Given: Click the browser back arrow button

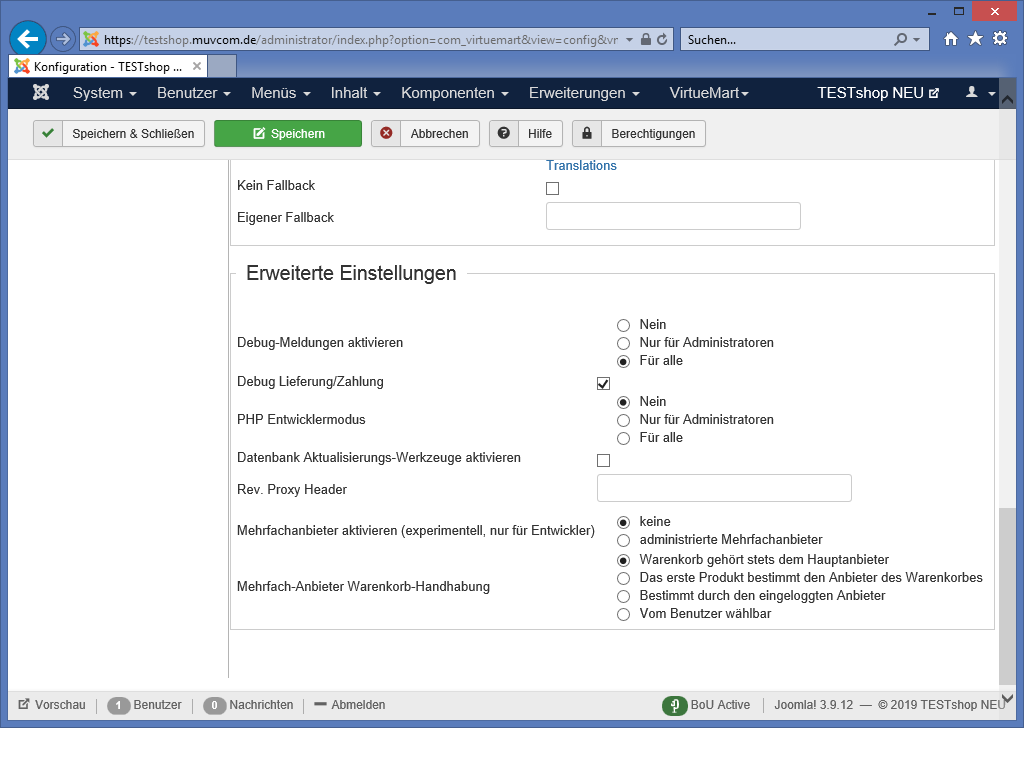Looking at the screenshot, I should (x=28, y=39).
